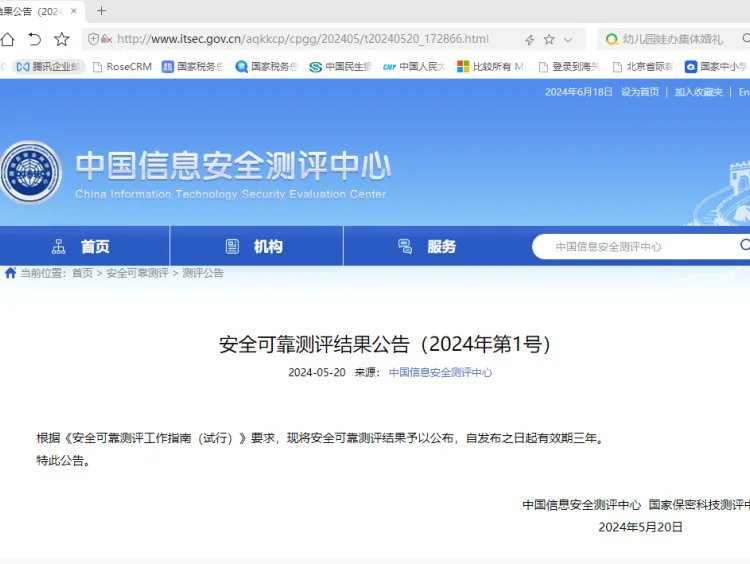Open a new tab with plus button

click(101, 11)
